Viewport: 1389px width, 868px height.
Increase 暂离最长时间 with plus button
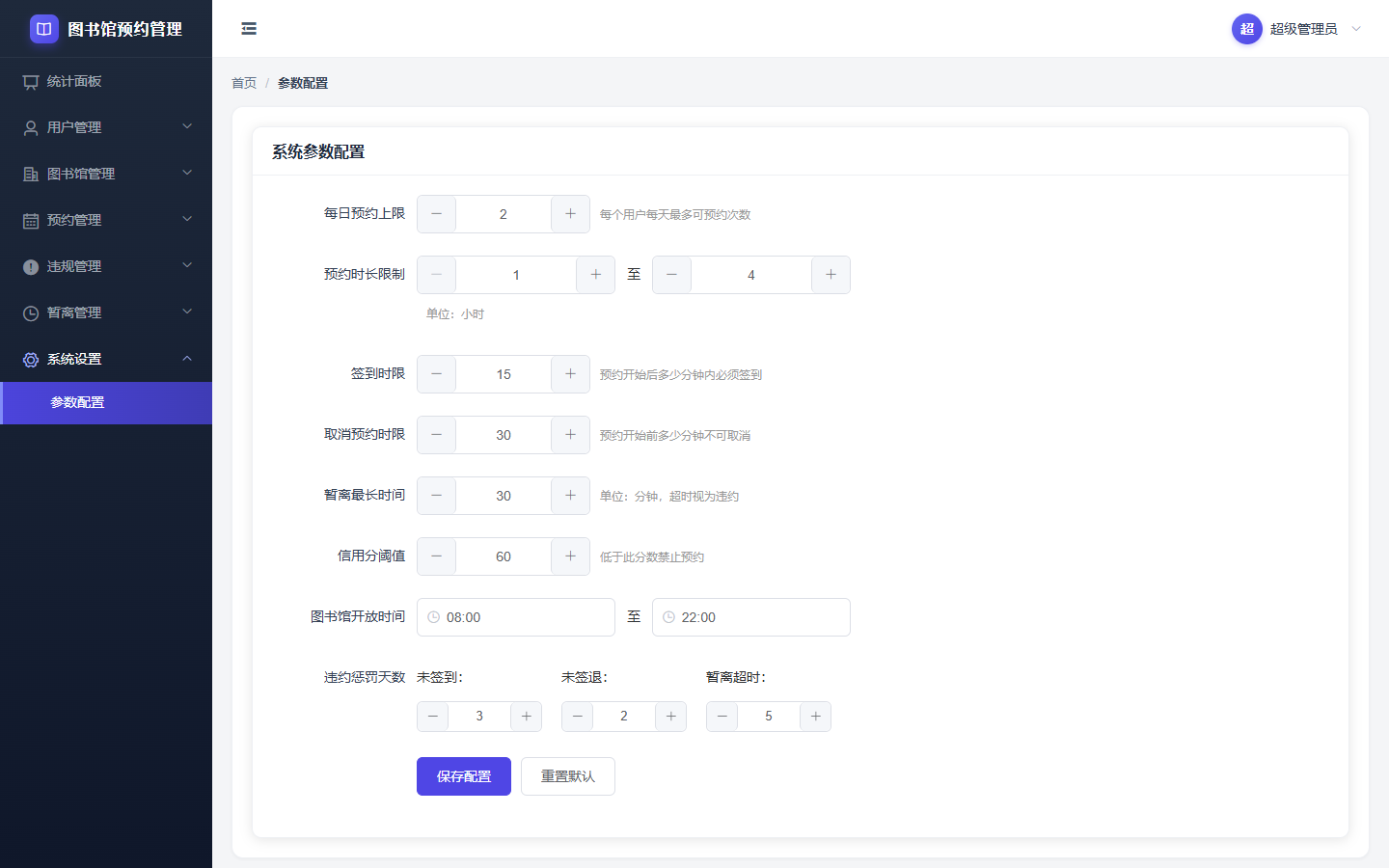pyautogui.click(x=570, y=496)
